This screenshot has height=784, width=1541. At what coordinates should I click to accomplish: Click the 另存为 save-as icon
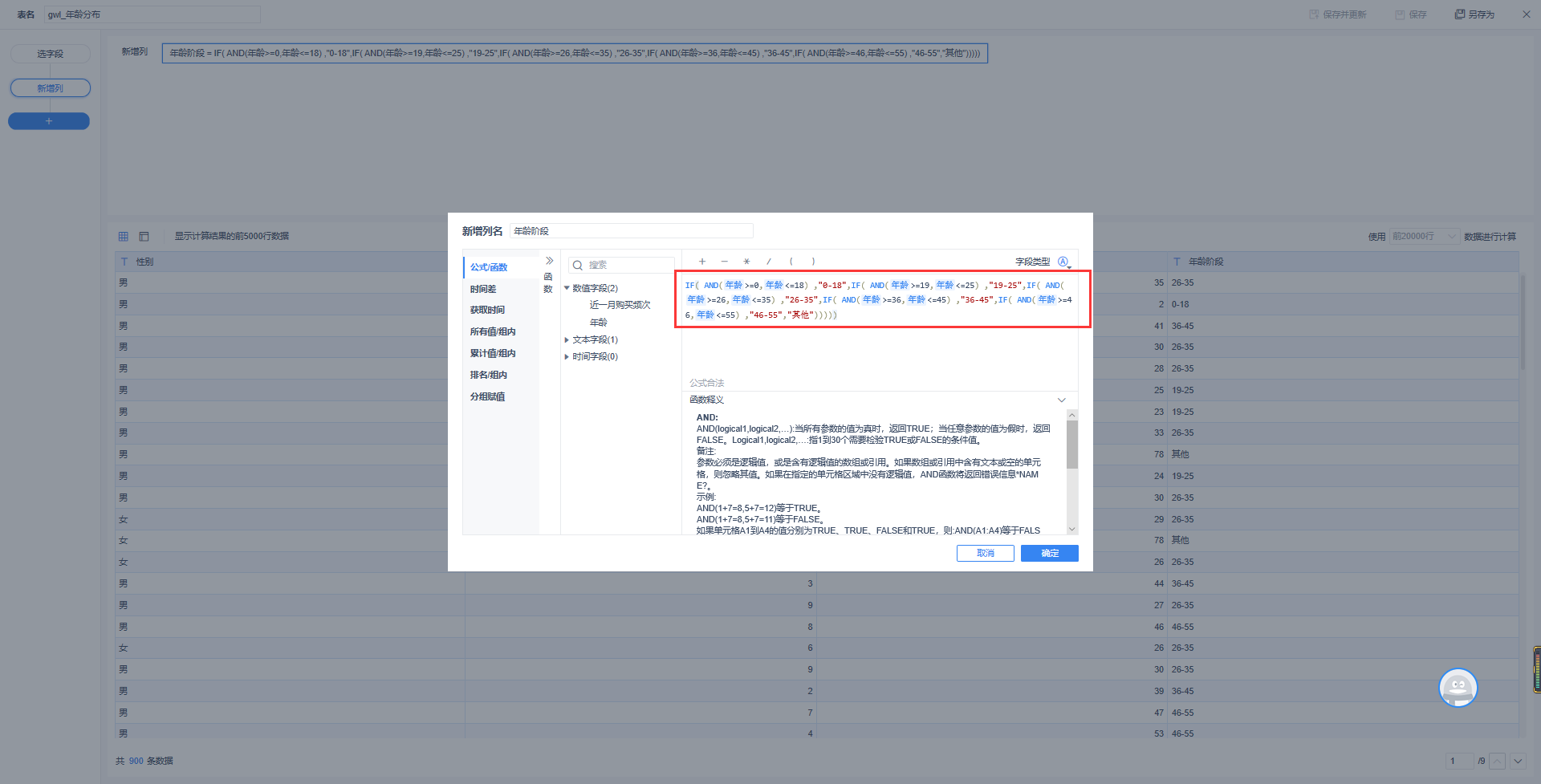coord(1460,14)
